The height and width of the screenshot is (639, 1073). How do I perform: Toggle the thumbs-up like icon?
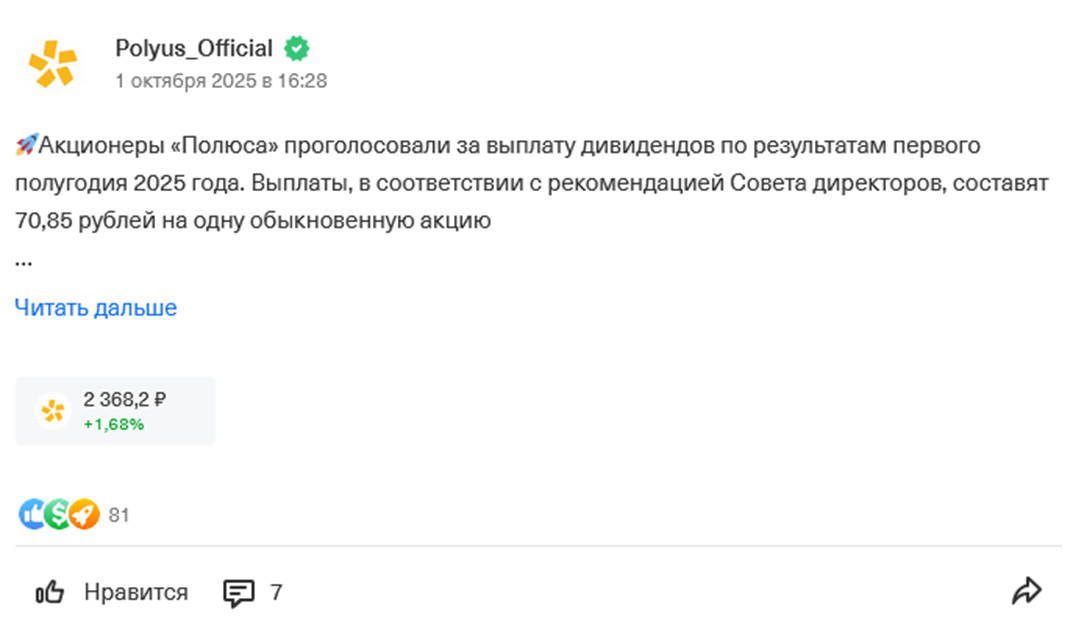[50, 593]
